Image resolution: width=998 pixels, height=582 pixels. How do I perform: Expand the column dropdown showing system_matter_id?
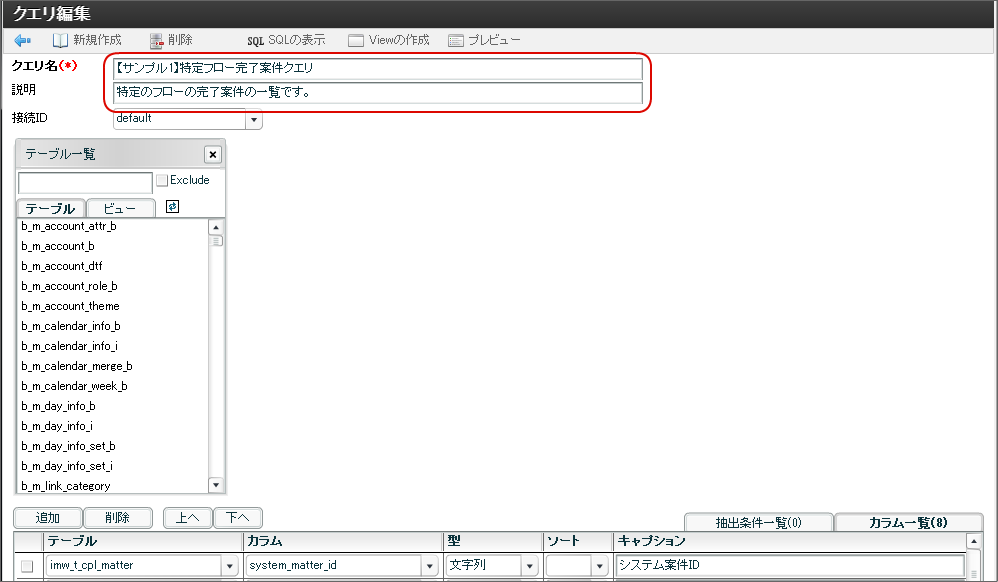point(428,564)
